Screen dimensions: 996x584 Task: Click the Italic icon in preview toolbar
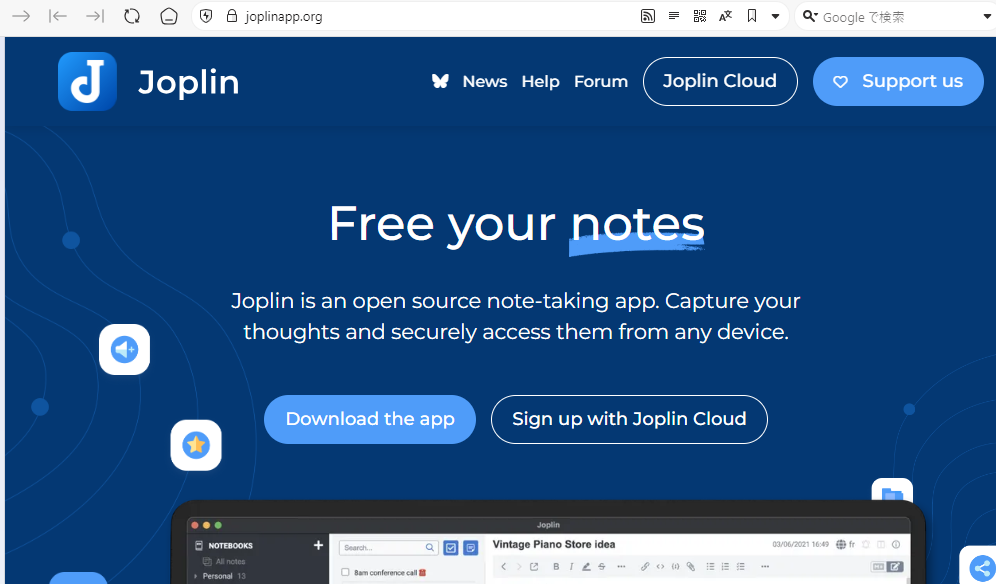coord(571,566)
